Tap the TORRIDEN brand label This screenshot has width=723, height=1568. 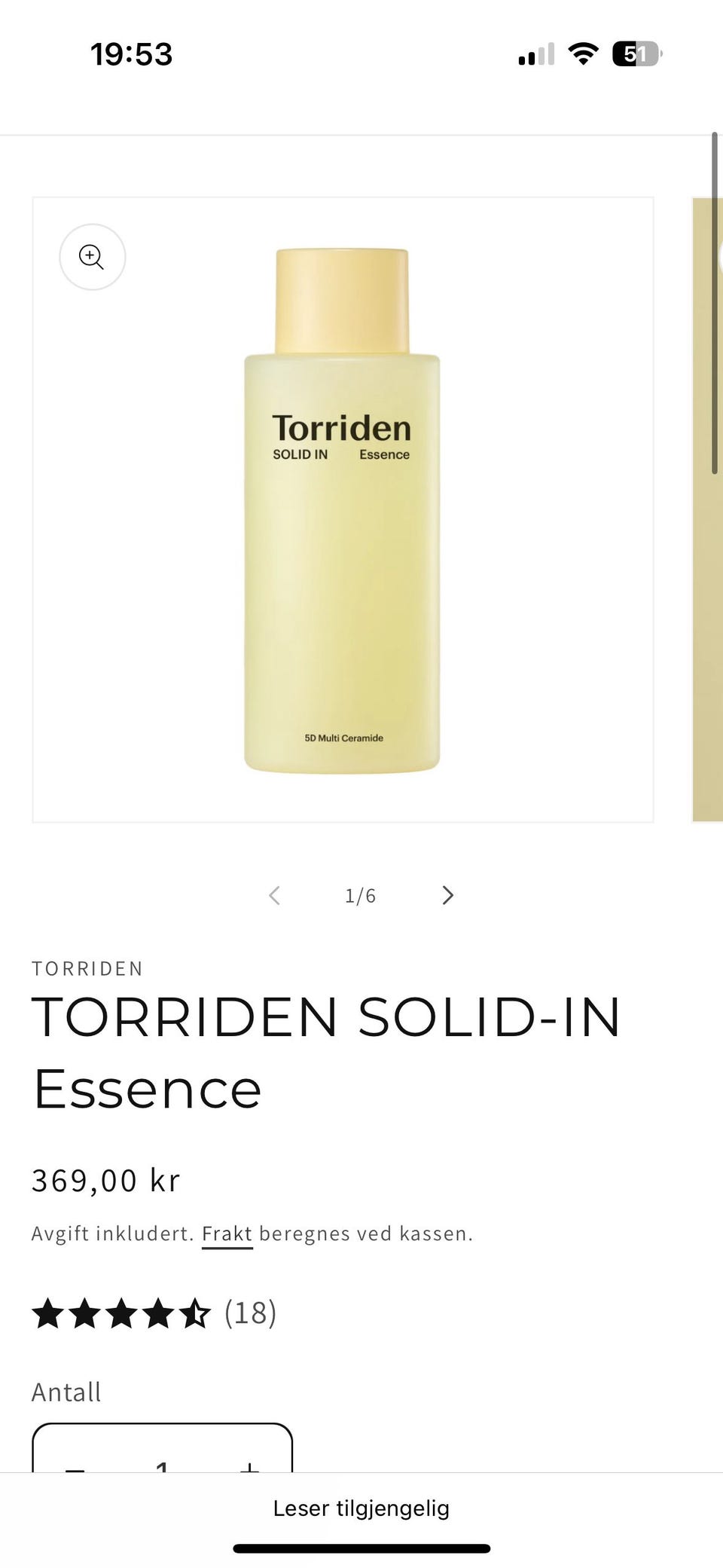[x=87, y=969]
